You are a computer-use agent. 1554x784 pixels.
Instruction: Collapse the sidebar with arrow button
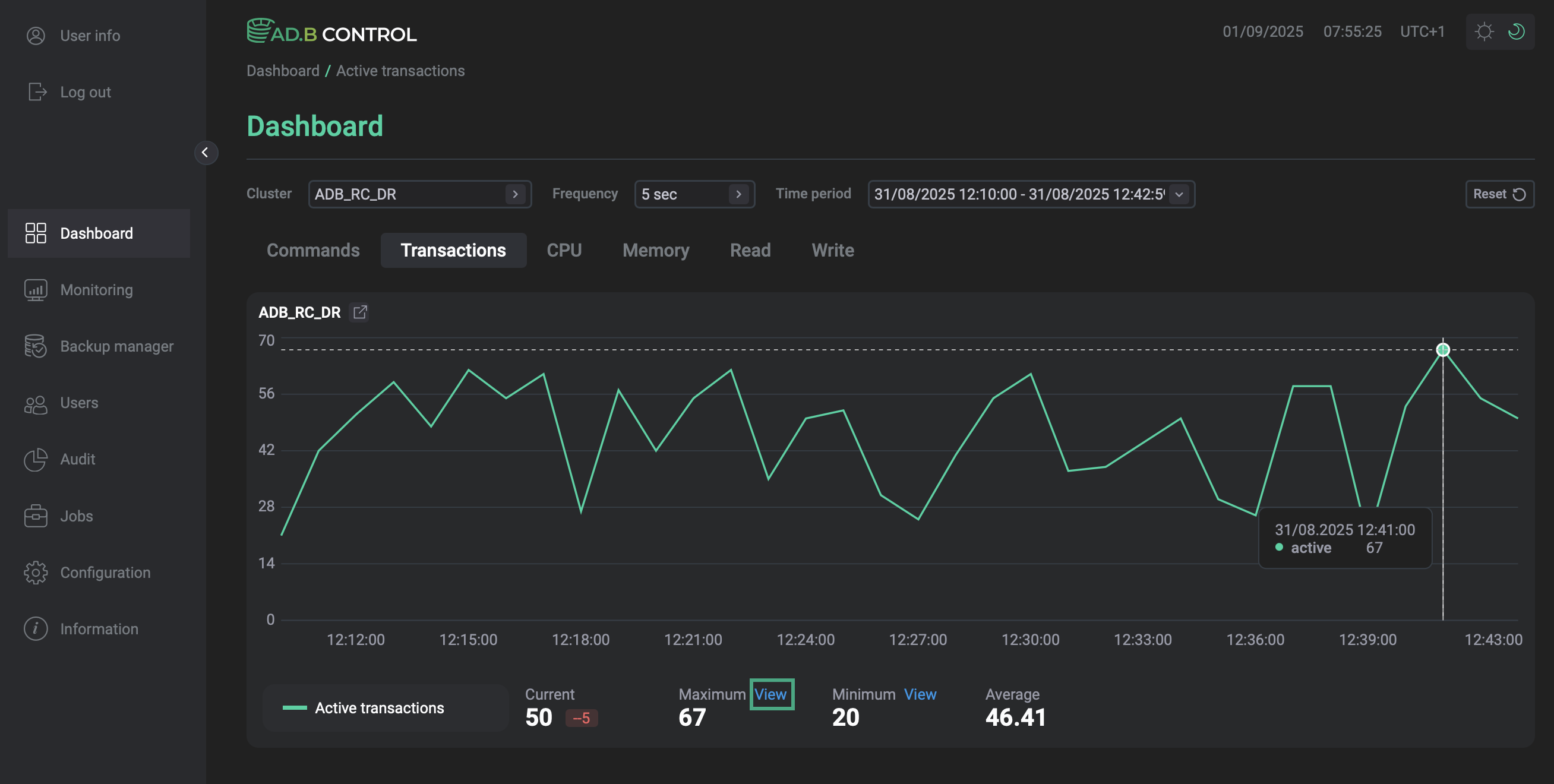[205, 153]
